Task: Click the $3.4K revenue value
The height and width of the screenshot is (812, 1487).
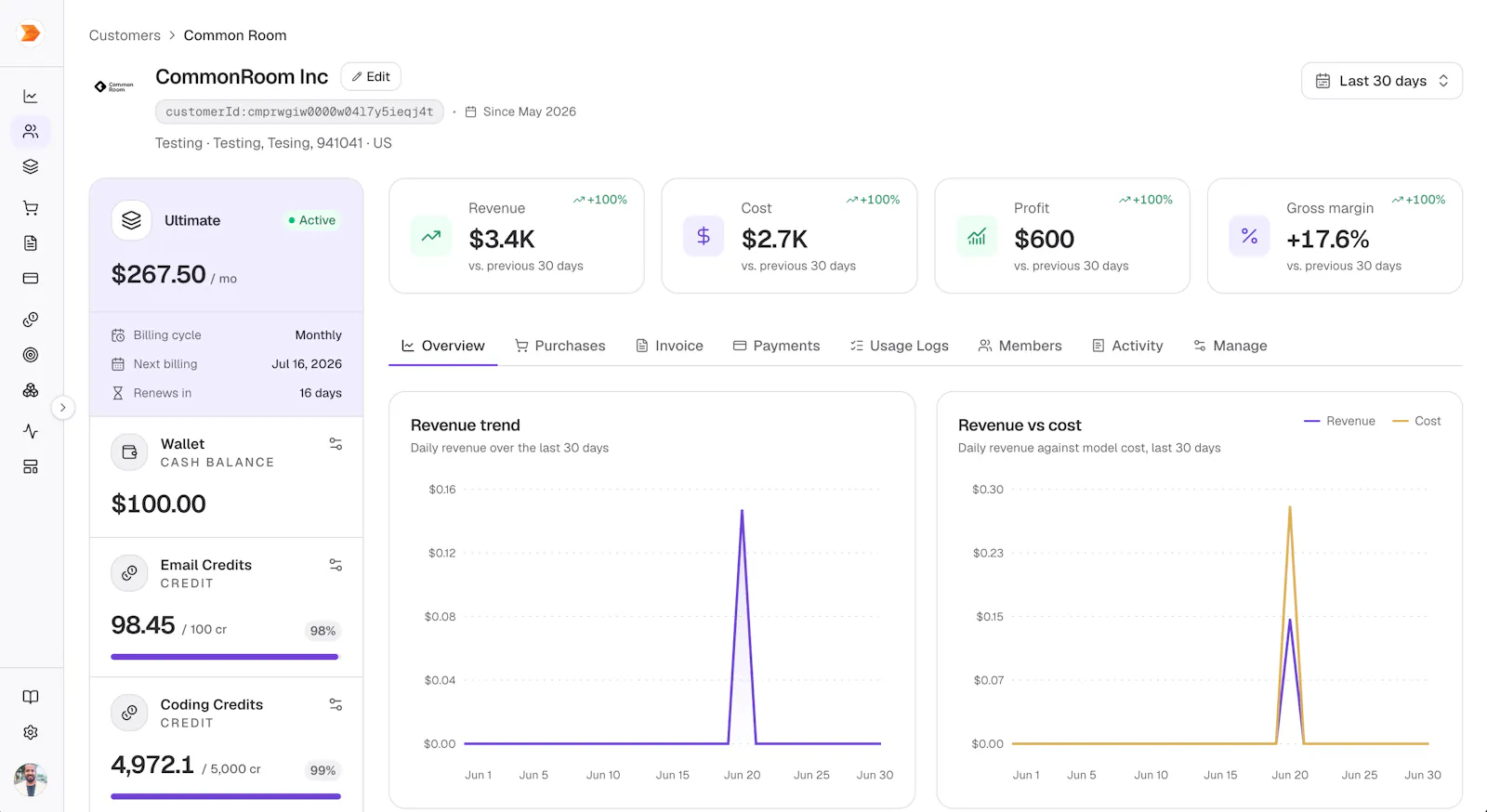Action: [502, 239]
